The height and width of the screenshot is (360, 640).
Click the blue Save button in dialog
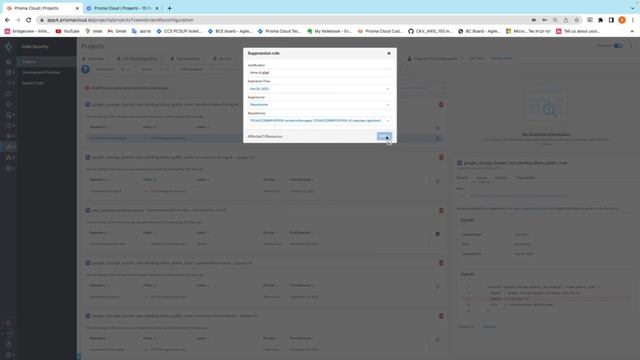pos(384,136)
